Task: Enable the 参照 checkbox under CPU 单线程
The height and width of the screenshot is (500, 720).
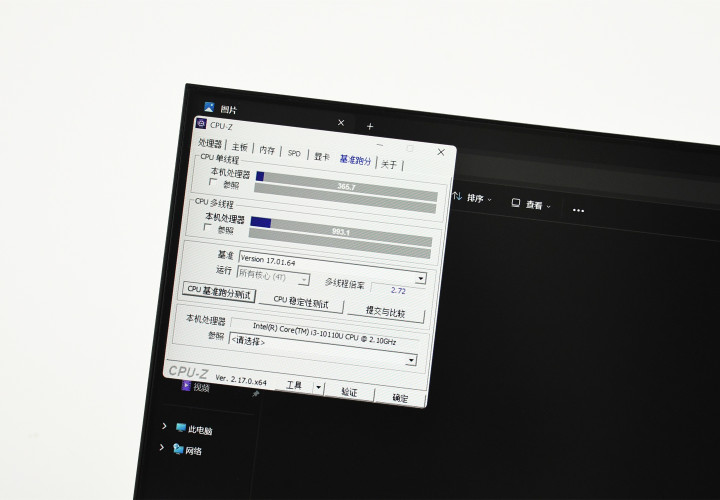Action: point(213,182)
